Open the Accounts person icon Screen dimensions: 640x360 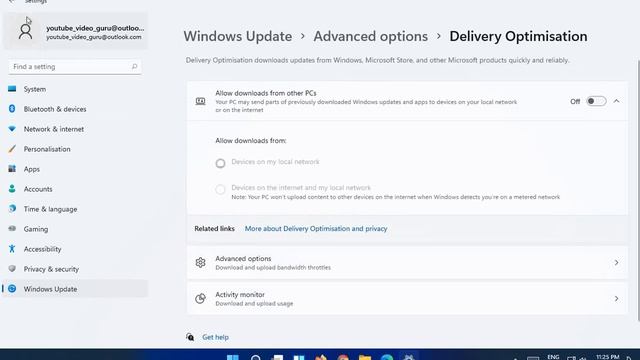12,189
